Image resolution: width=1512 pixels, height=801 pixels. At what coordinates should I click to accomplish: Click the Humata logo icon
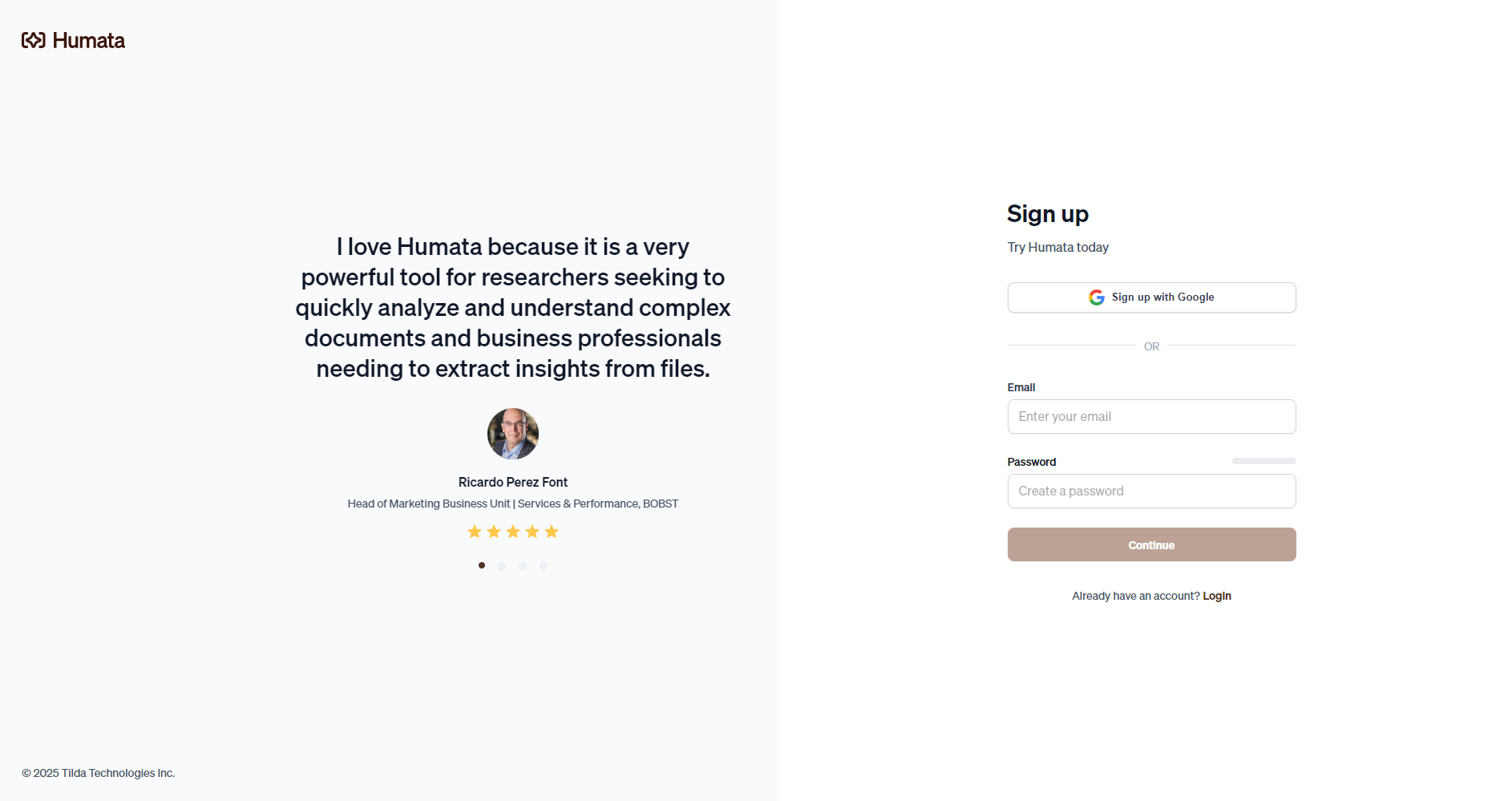pyautogui.click(x=33, y=40)
